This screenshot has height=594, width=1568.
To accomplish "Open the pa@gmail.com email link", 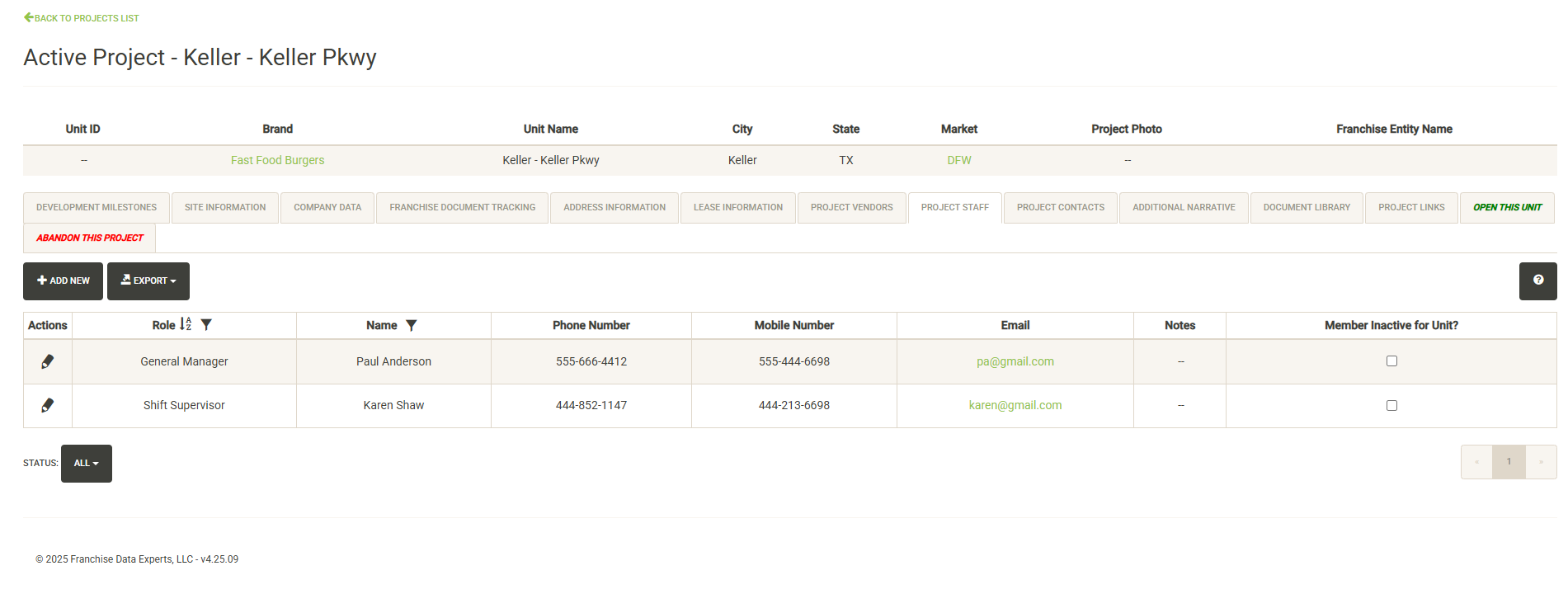I will 1015,361.
